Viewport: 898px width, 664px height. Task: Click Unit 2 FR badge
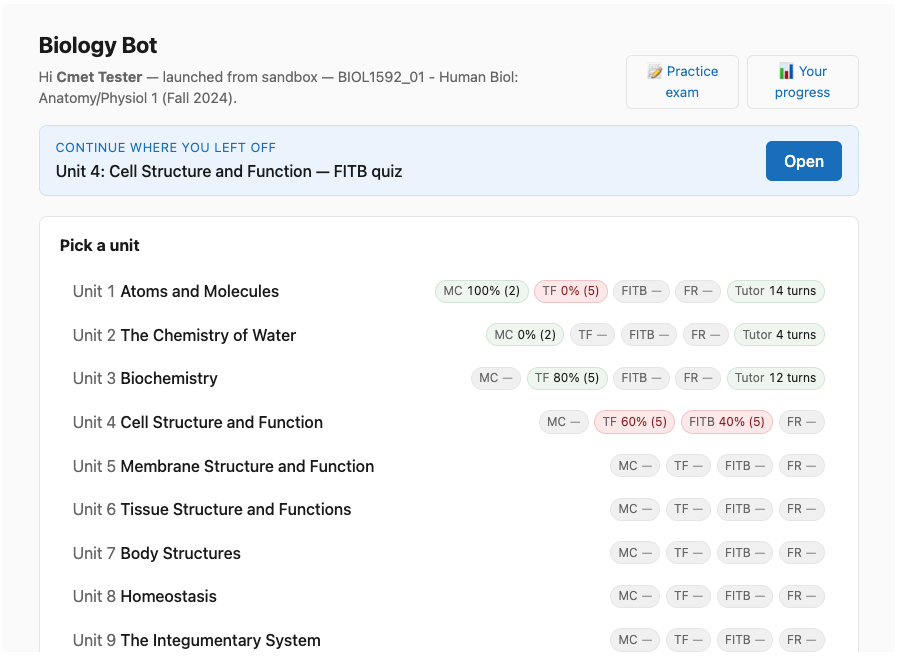706,335
